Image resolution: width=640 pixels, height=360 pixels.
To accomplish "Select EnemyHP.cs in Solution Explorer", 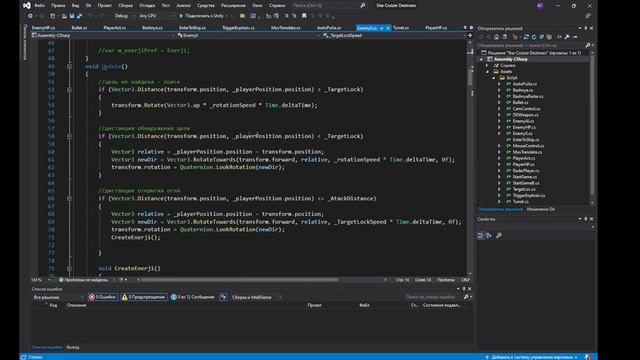I will (524, 127).
